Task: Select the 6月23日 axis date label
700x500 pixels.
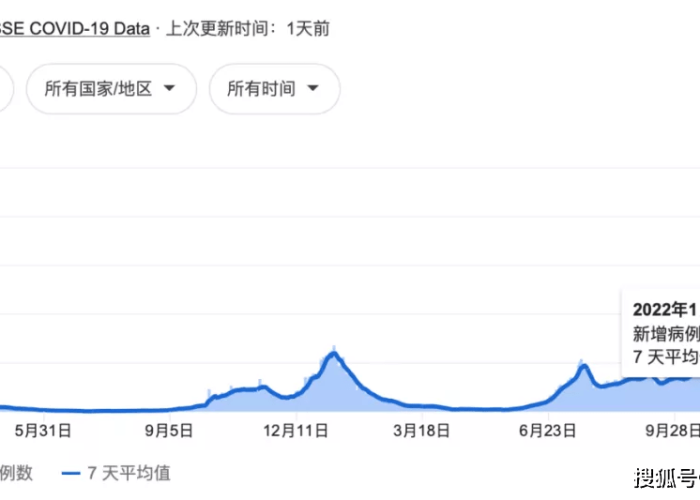Action: (x=547, y=431)
